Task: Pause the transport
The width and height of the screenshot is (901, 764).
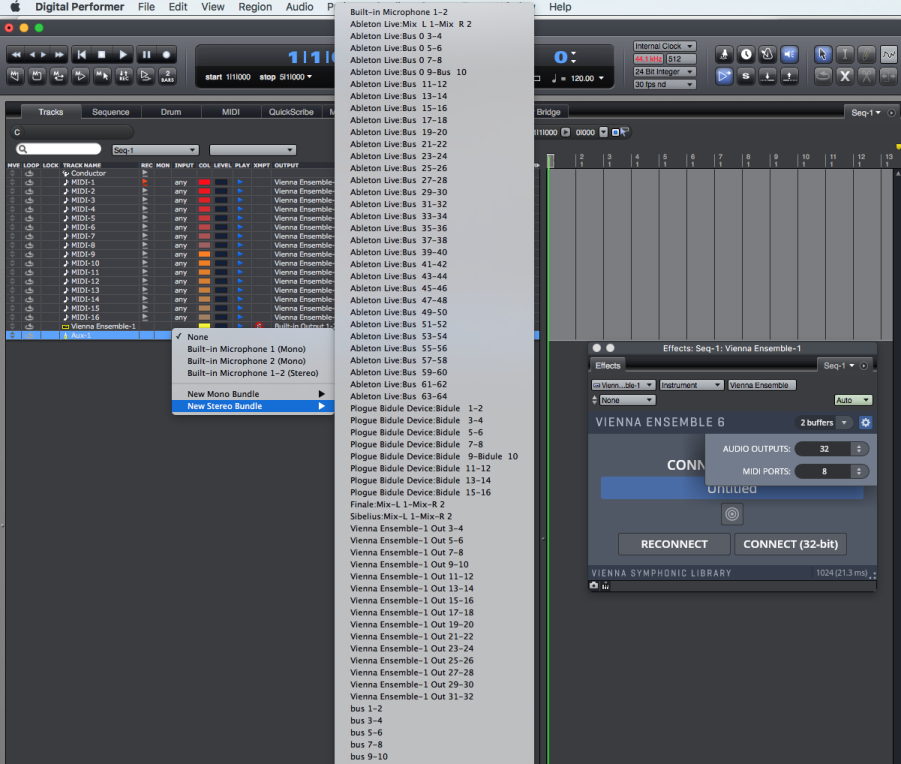Action: [x=147, y=55]
